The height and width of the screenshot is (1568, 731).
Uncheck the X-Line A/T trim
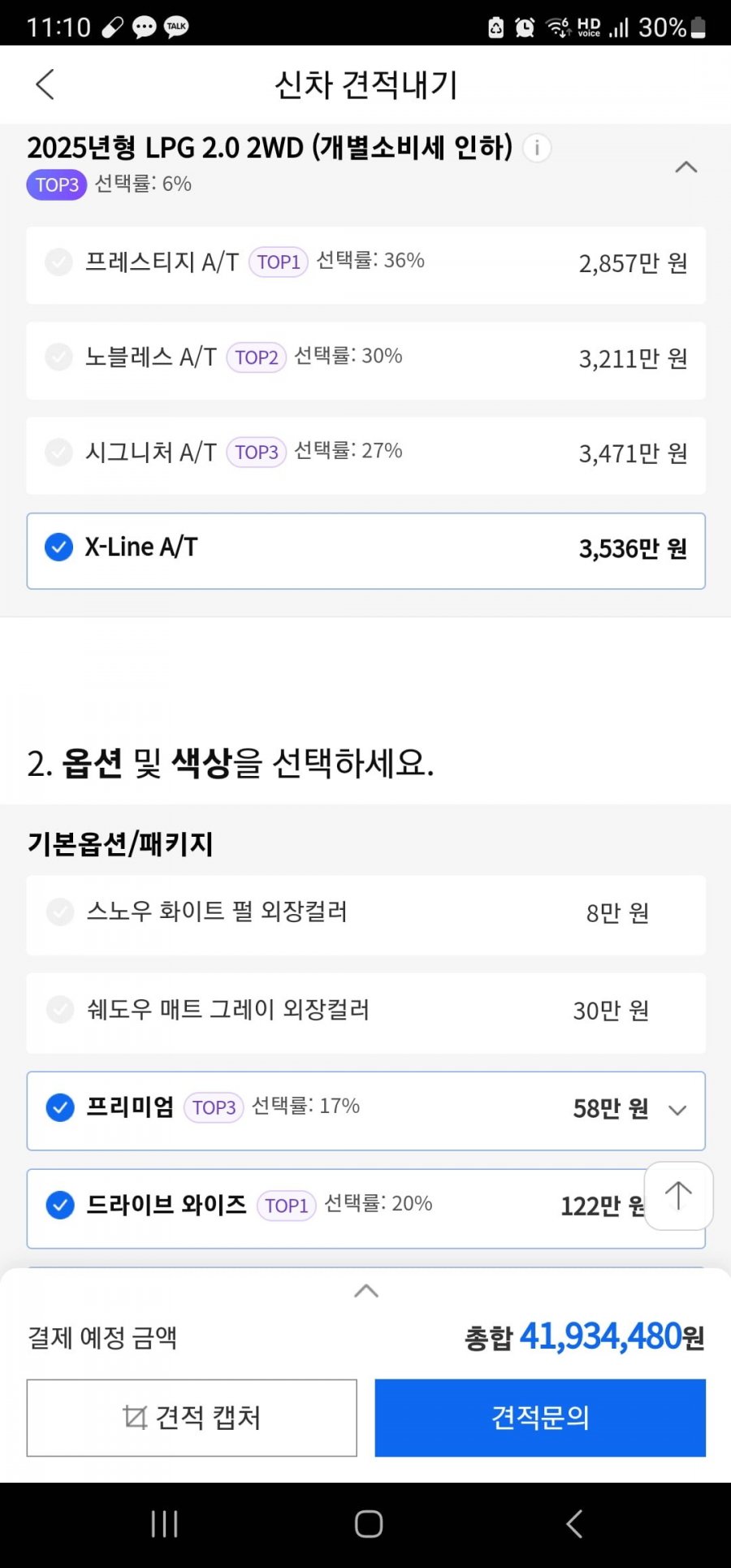[x=58, y=548]
